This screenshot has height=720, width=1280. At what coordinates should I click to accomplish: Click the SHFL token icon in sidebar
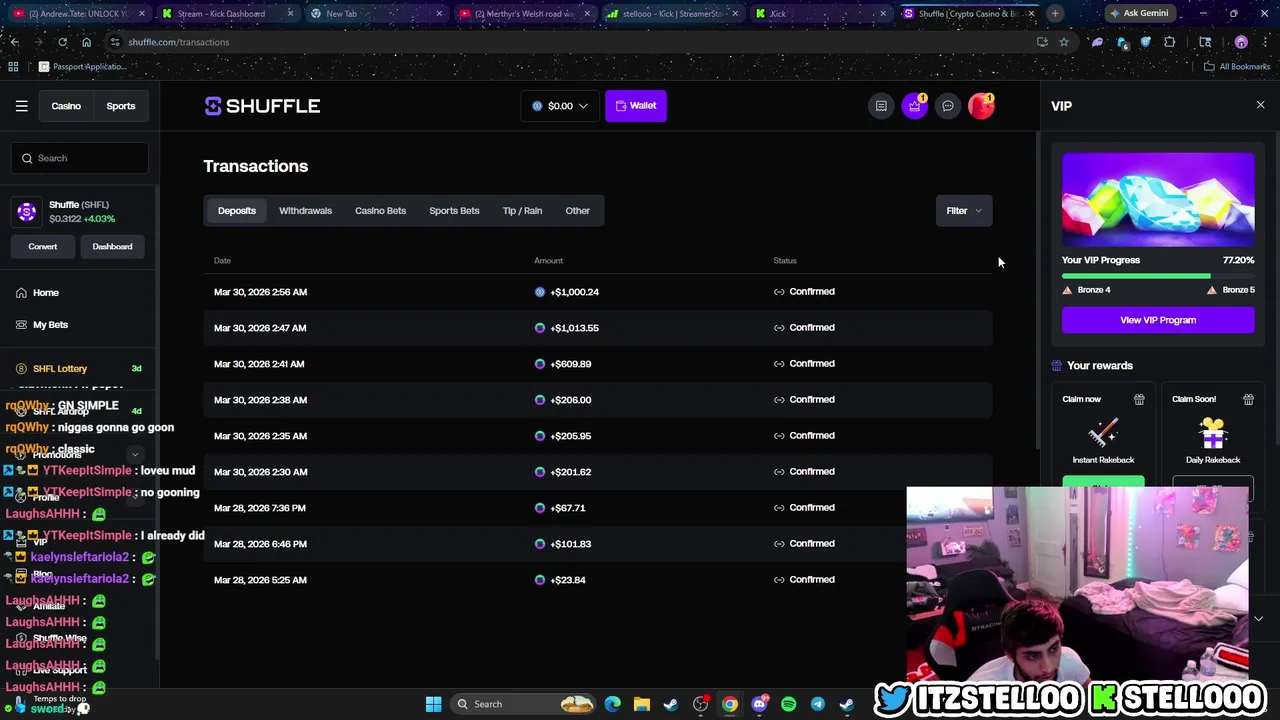[x=27, y=211]
